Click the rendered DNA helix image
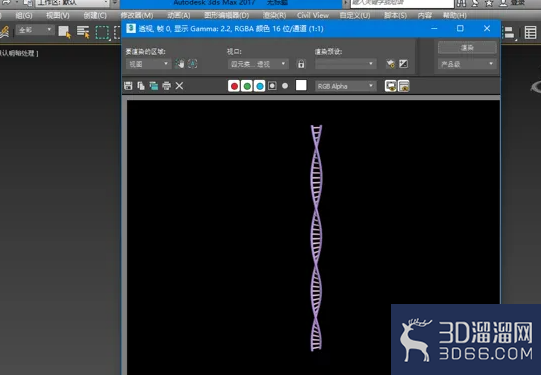 coord(316,238)
